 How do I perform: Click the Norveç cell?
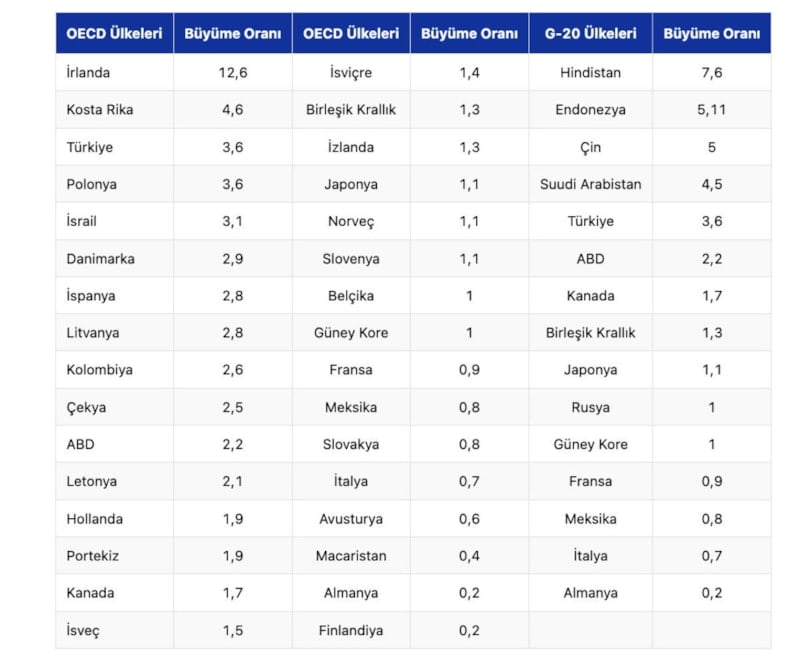tap(350, 221)
